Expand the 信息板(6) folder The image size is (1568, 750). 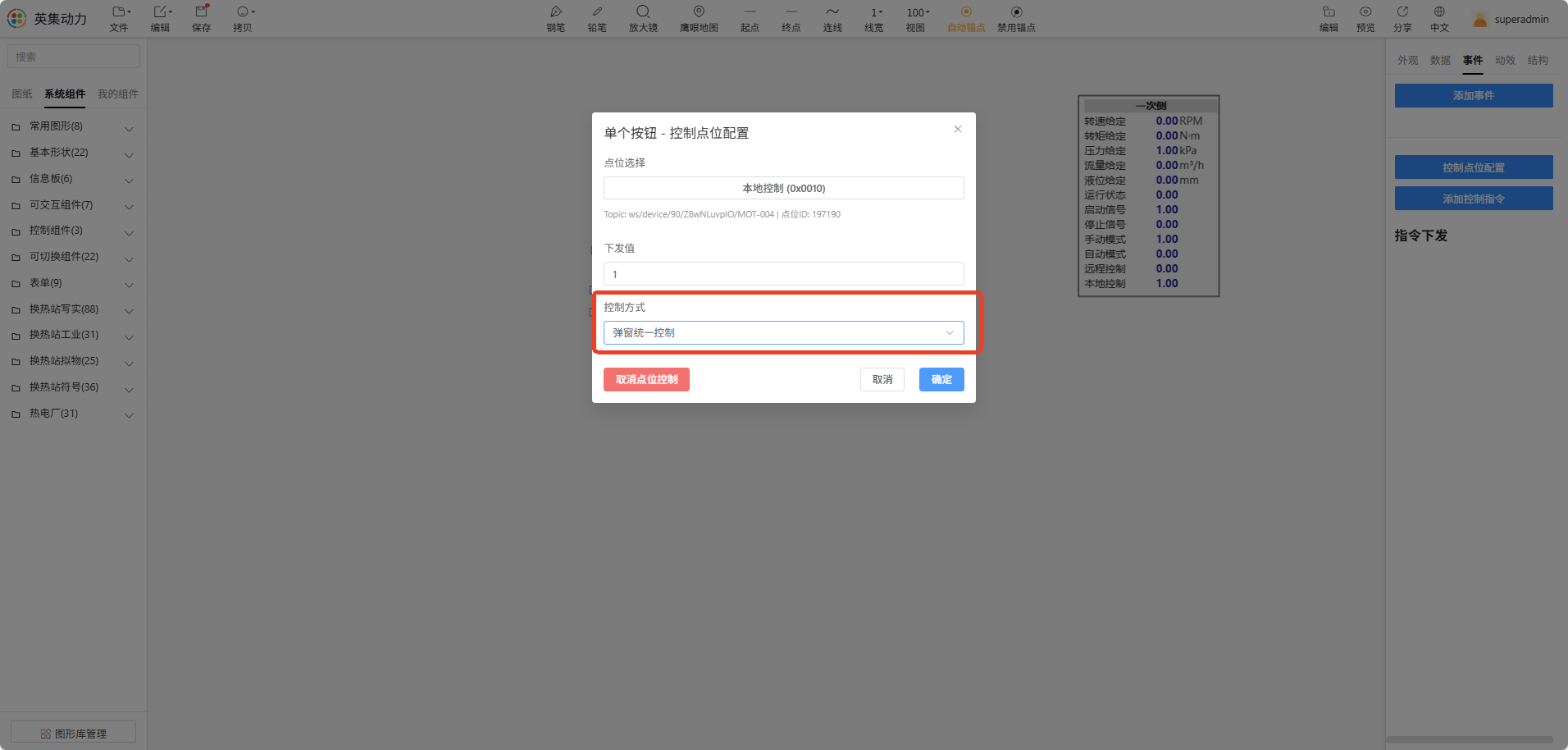(73, 179)
